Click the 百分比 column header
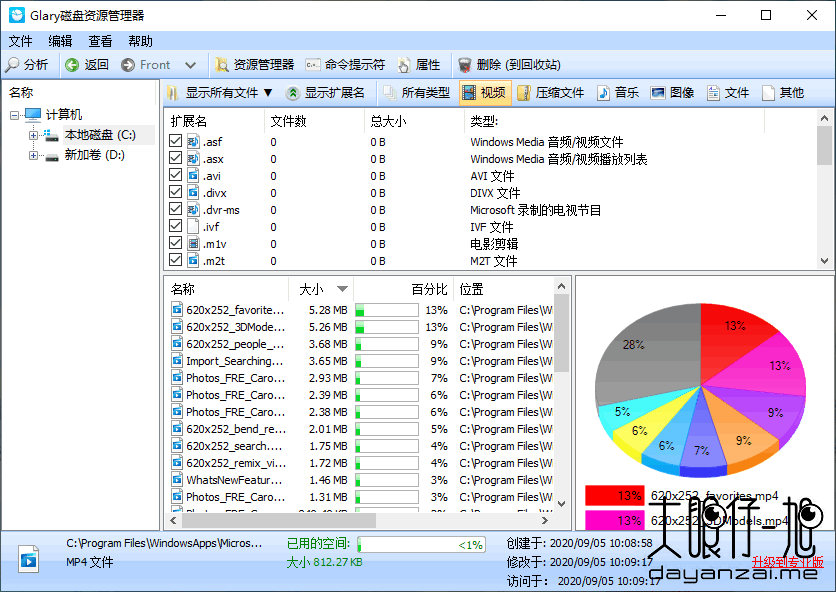 (x=404, y=289)
